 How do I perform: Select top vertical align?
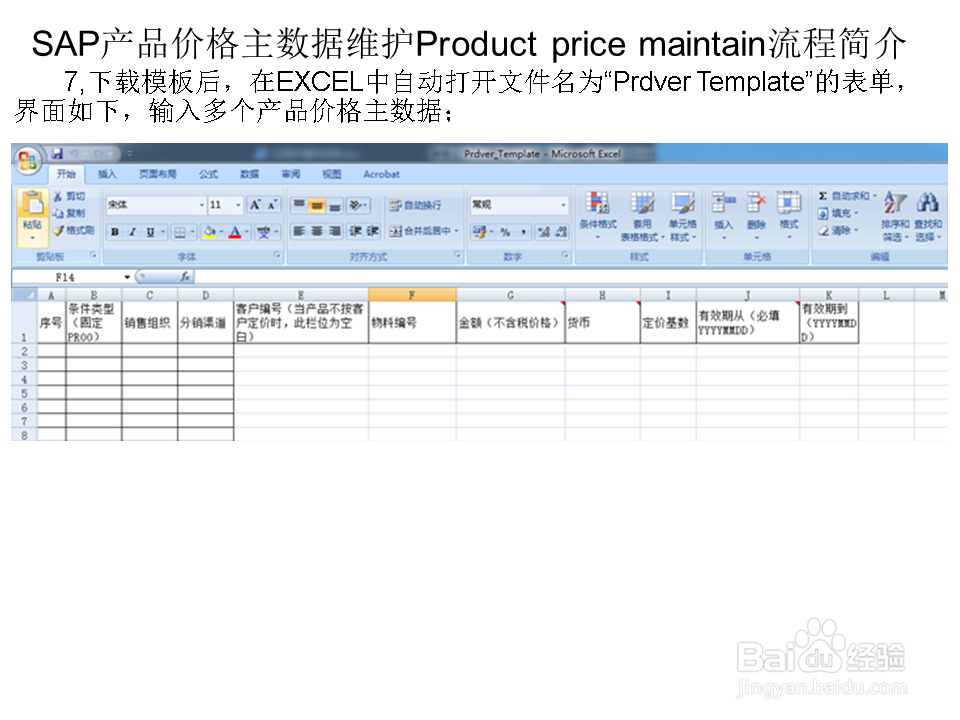tap(299, 205)
